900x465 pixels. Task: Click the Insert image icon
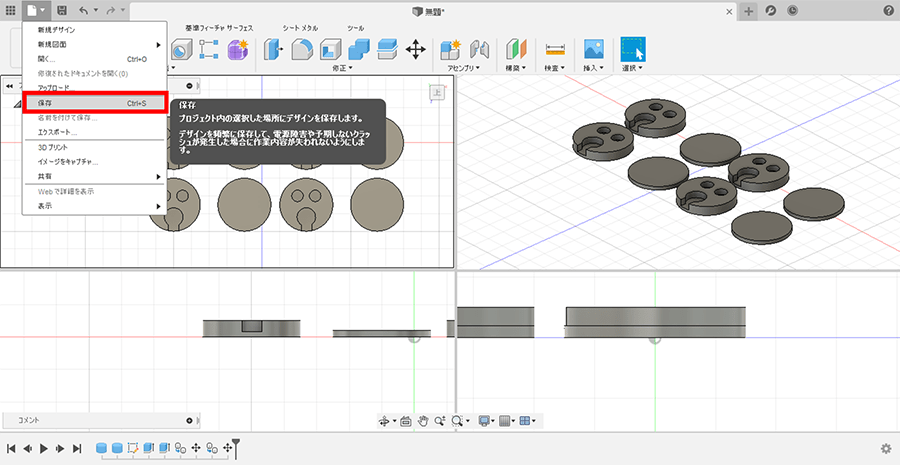[x=594, y=48]
